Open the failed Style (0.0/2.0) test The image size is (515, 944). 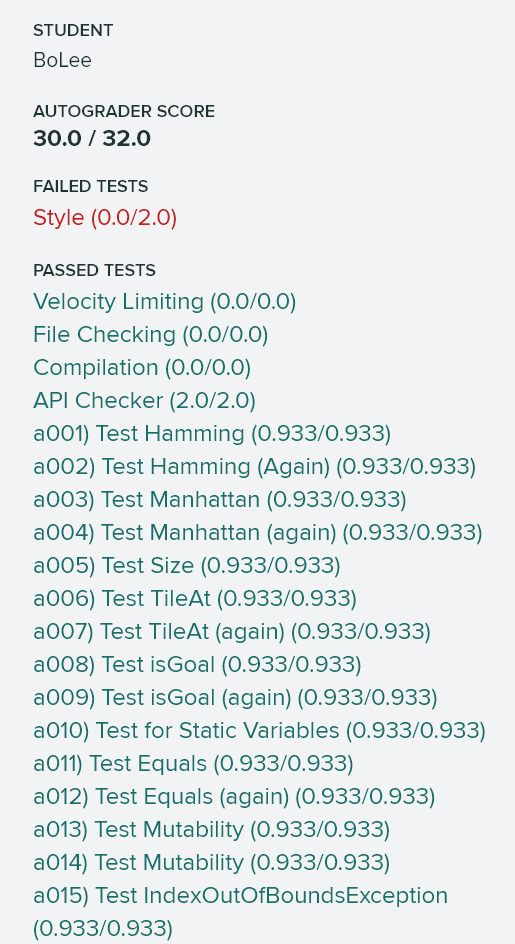[x=105, y=218]
